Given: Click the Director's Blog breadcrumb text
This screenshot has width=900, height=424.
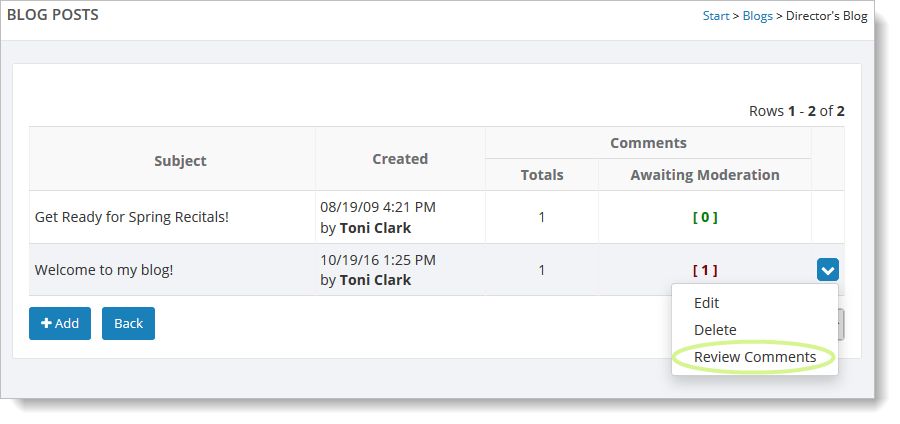Looking at the screenshot, I should (826, 16).
